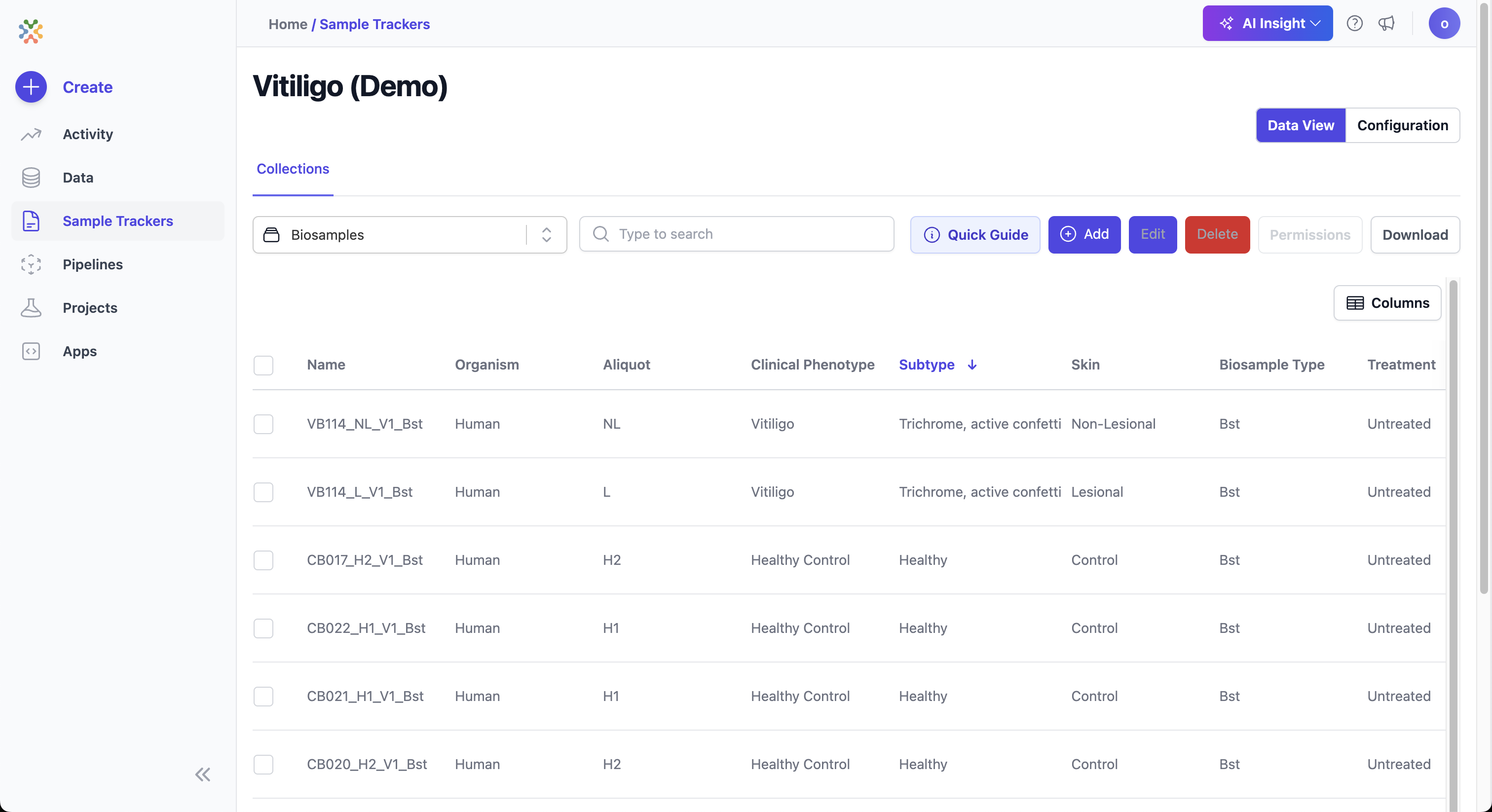Click the search magnifier icon
Viewport: 1492px width, 812px height.
click(600, 234)
